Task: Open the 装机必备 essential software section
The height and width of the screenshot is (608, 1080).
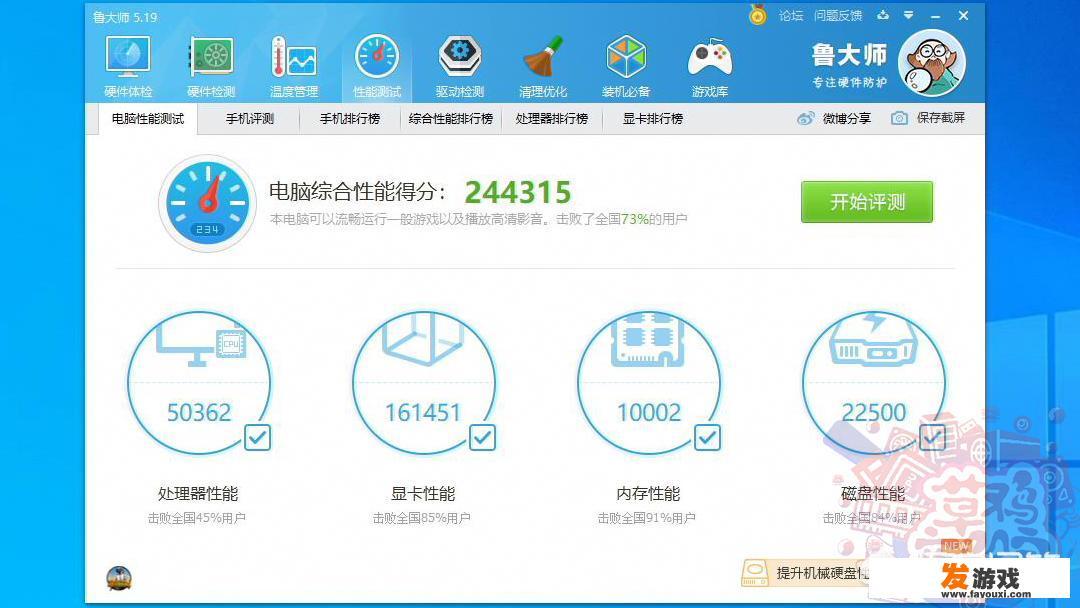Action: (626, 67)
